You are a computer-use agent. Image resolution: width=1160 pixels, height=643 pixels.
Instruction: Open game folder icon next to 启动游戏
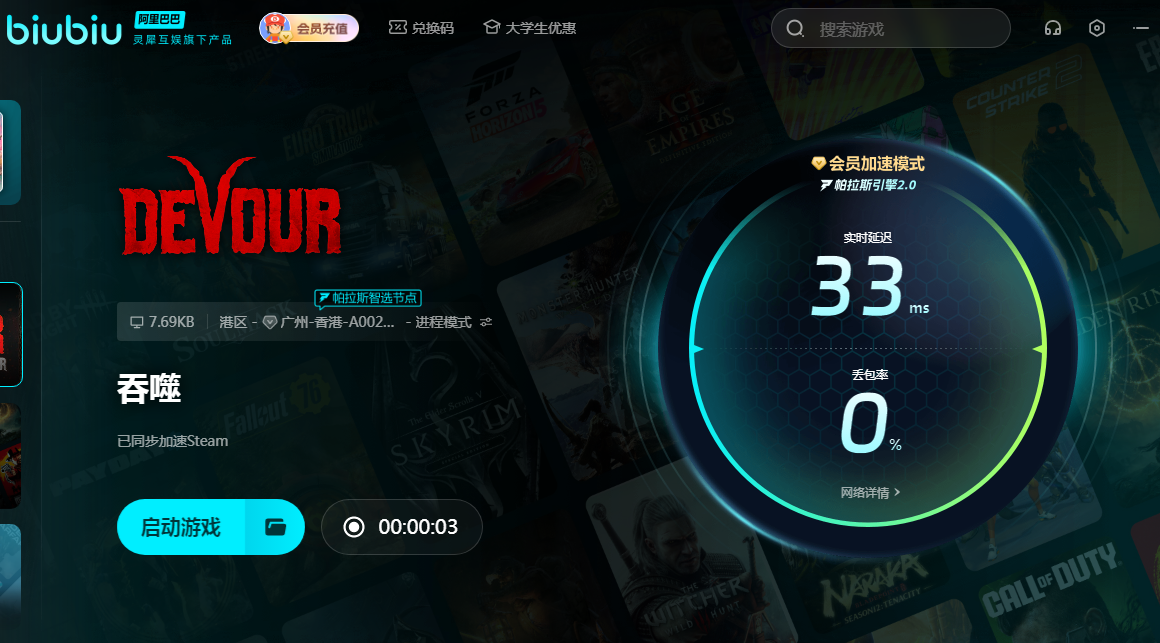pos(275,527)
